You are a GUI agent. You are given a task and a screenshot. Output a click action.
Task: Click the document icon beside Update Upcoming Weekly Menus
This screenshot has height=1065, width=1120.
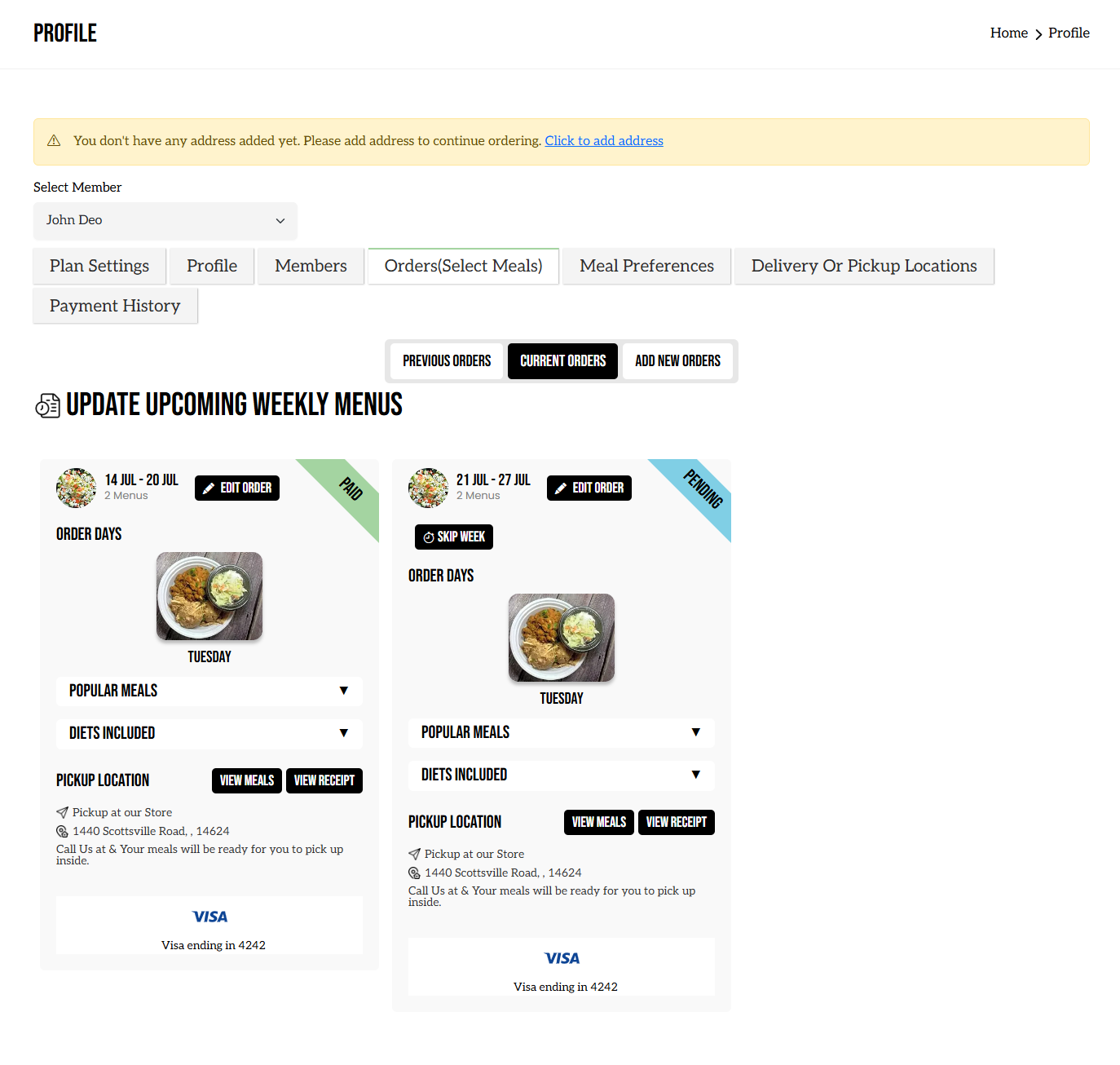(x=48, y=404)
